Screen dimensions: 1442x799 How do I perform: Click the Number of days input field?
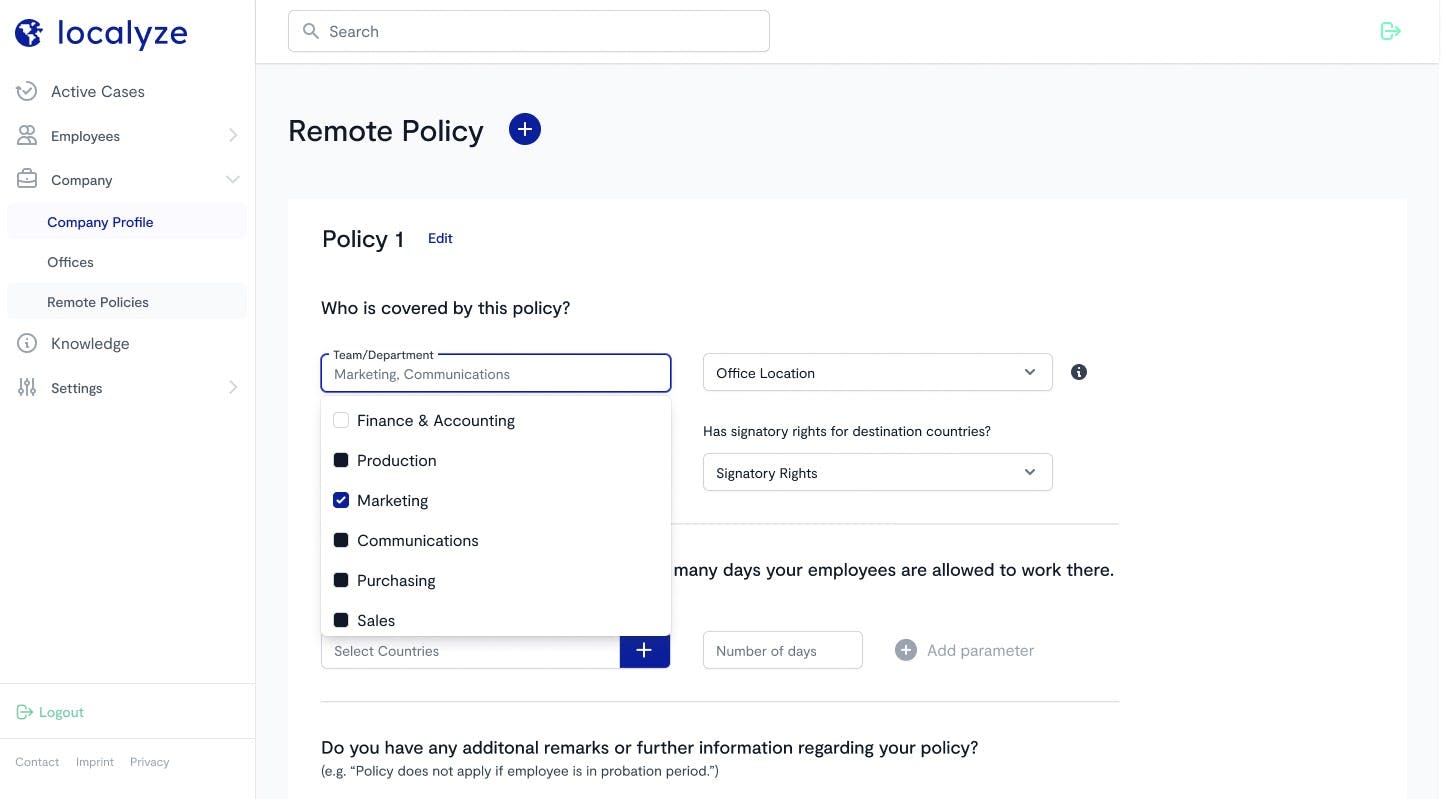point(782,650)
